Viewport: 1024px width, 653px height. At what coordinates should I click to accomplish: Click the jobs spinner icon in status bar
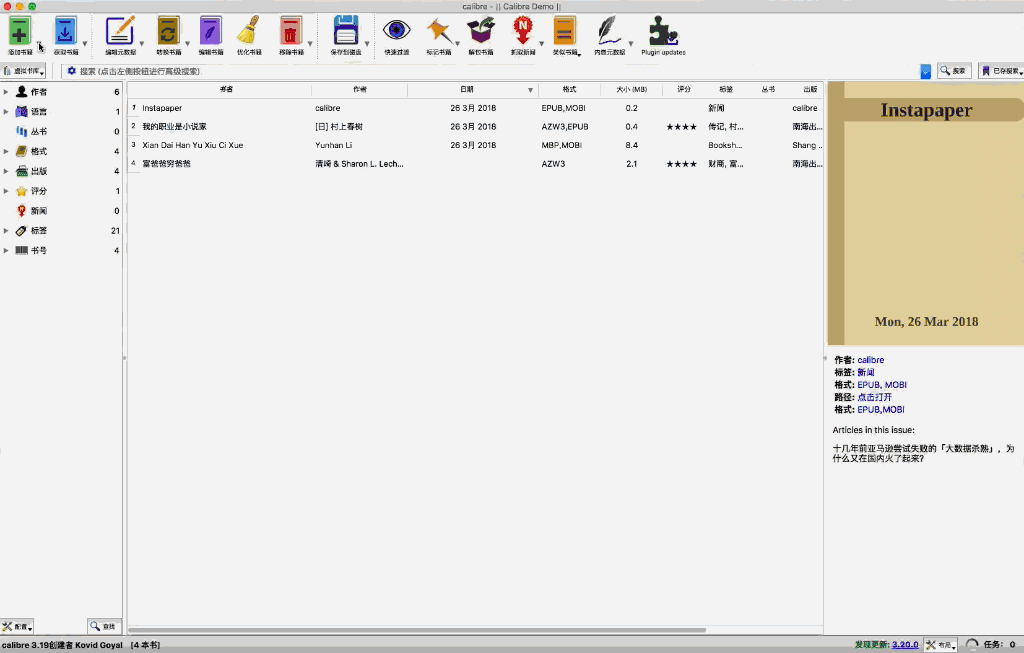pyautogui.click(x=972, y=645)
